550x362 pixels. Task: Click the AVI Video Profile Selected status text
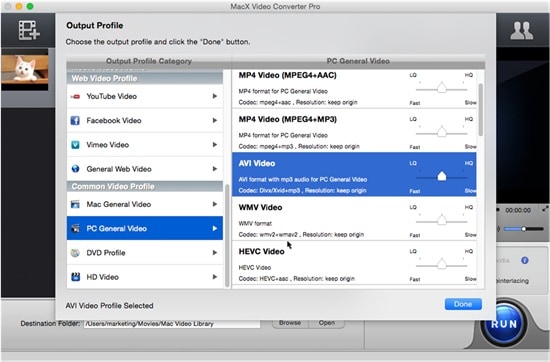tap(109, 306)
